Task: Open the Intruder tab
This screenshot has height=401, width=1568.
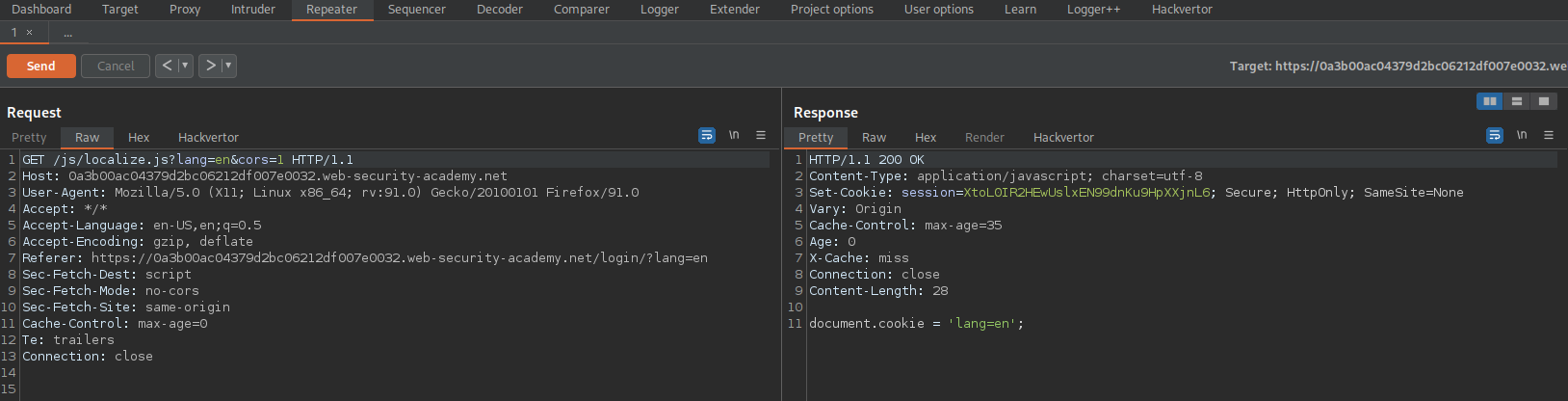Action: [253, 10]
